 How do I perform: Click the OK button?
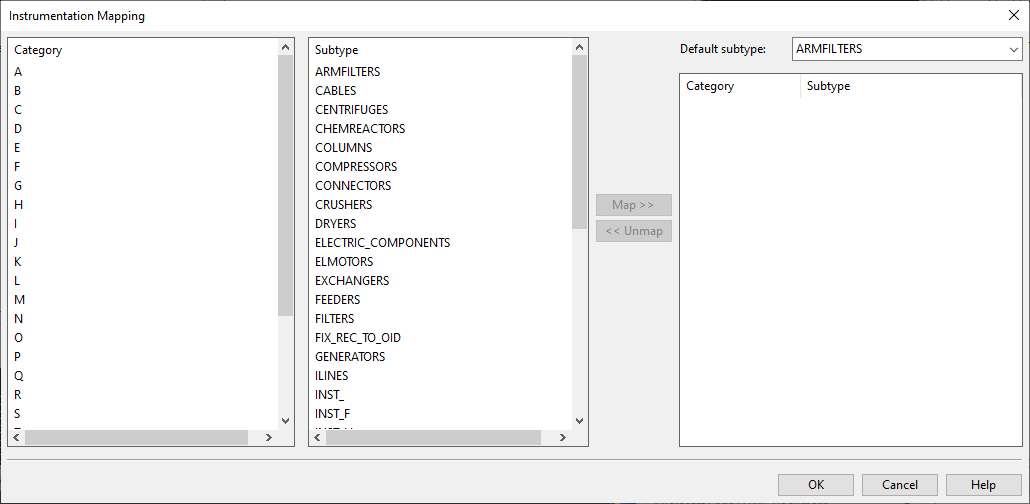(816, 485)
